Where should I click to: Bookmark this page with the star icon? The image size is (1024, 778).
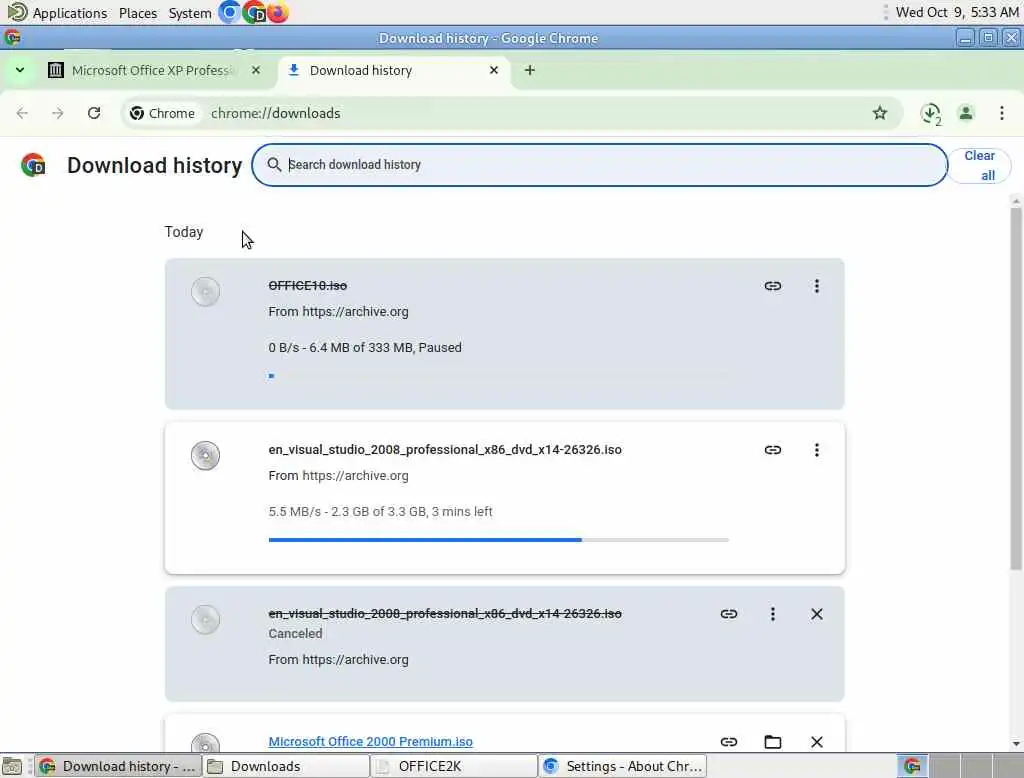click(880, 113)
